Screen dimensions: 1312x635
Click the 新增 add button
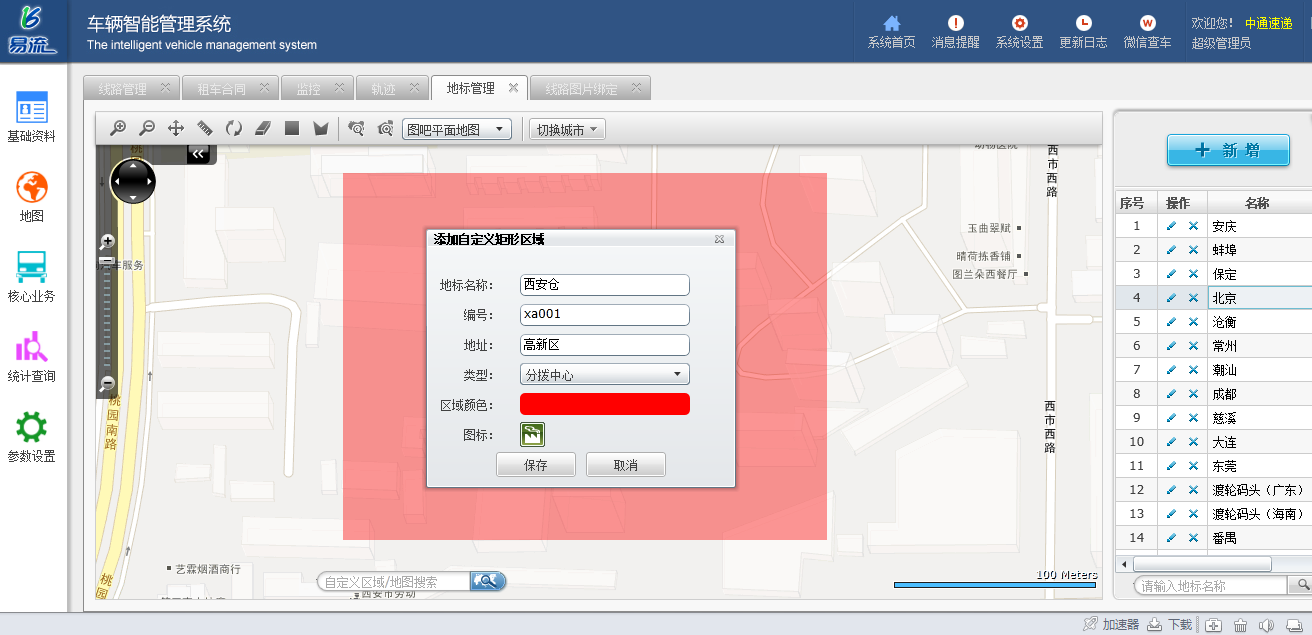(x=1228, y=151)
